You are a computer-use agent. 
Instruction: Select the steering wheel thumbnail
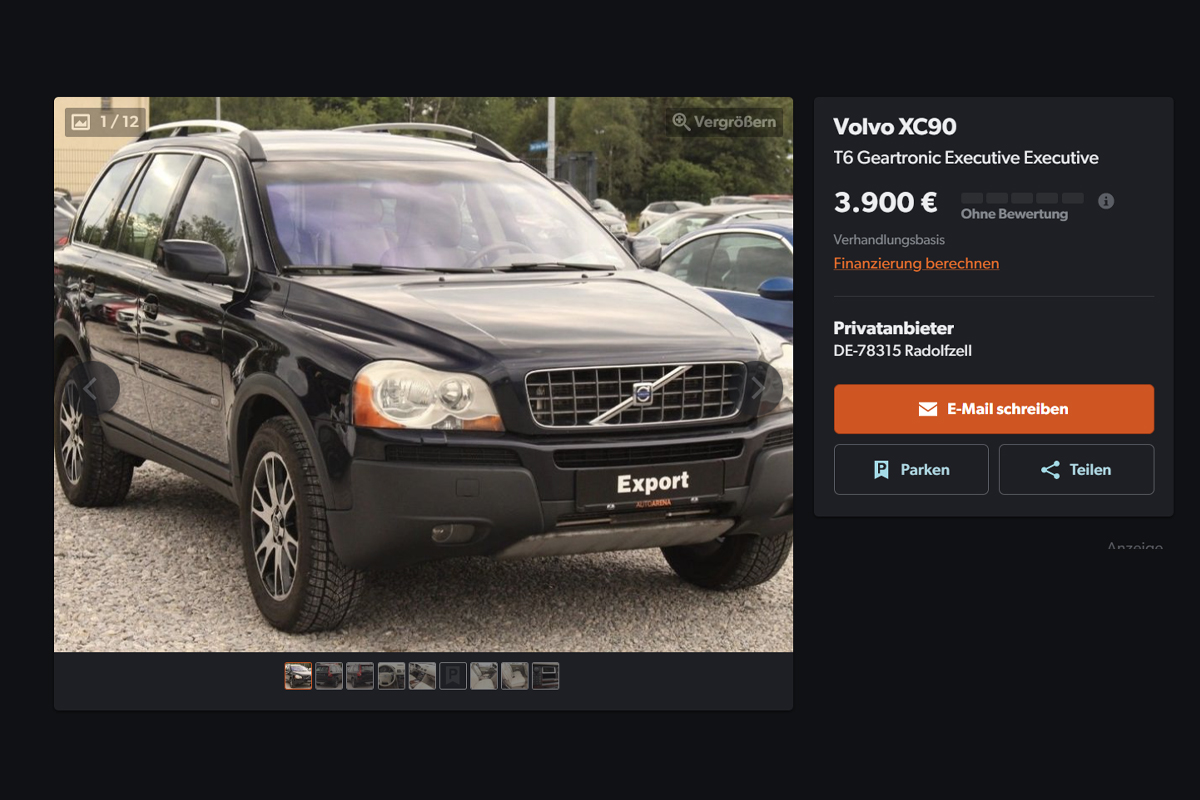click(391, 676)
